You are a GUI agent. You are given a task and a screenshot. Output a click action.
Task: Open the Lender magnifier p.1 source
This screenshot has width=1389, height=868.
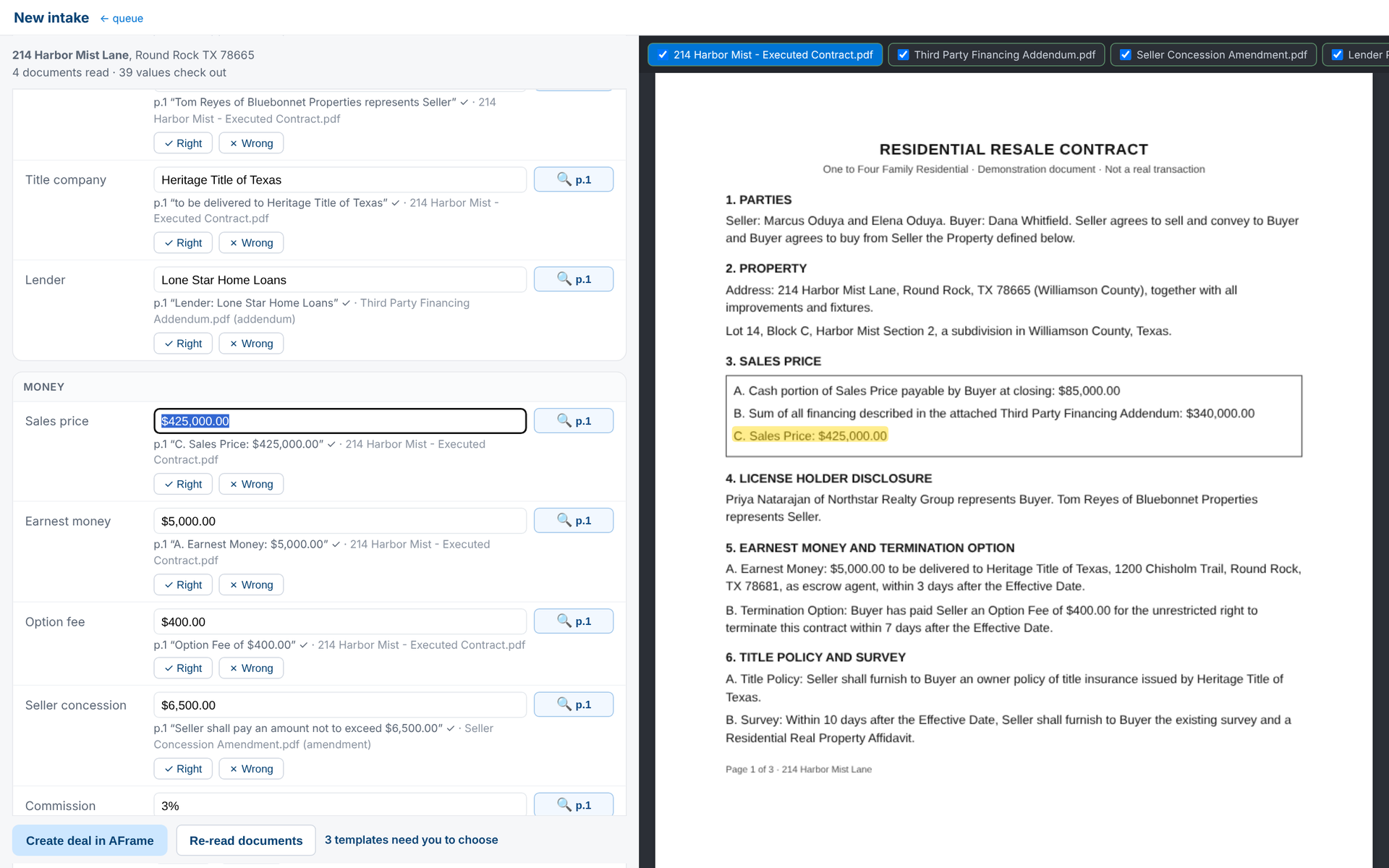click(573, 279)
